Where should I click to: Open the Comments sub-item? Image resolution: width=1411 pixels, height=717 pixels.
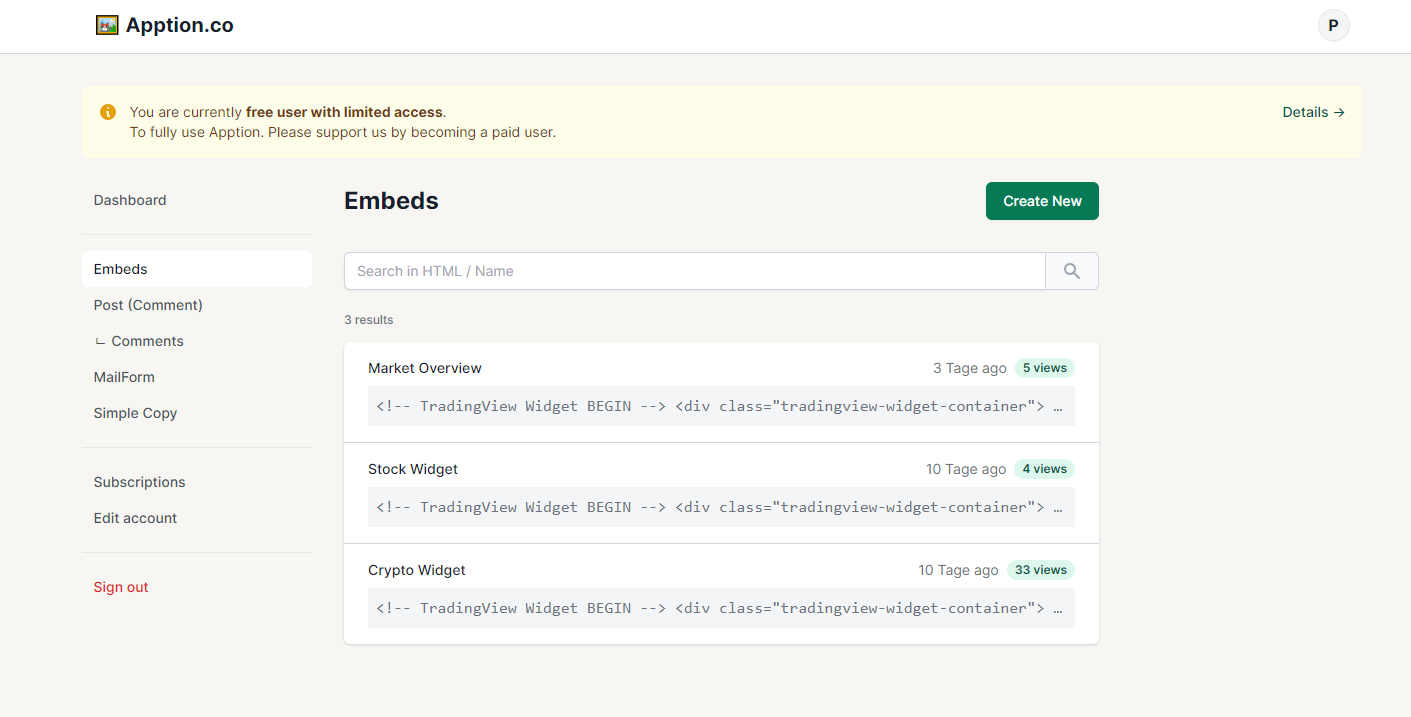(147, 341)
